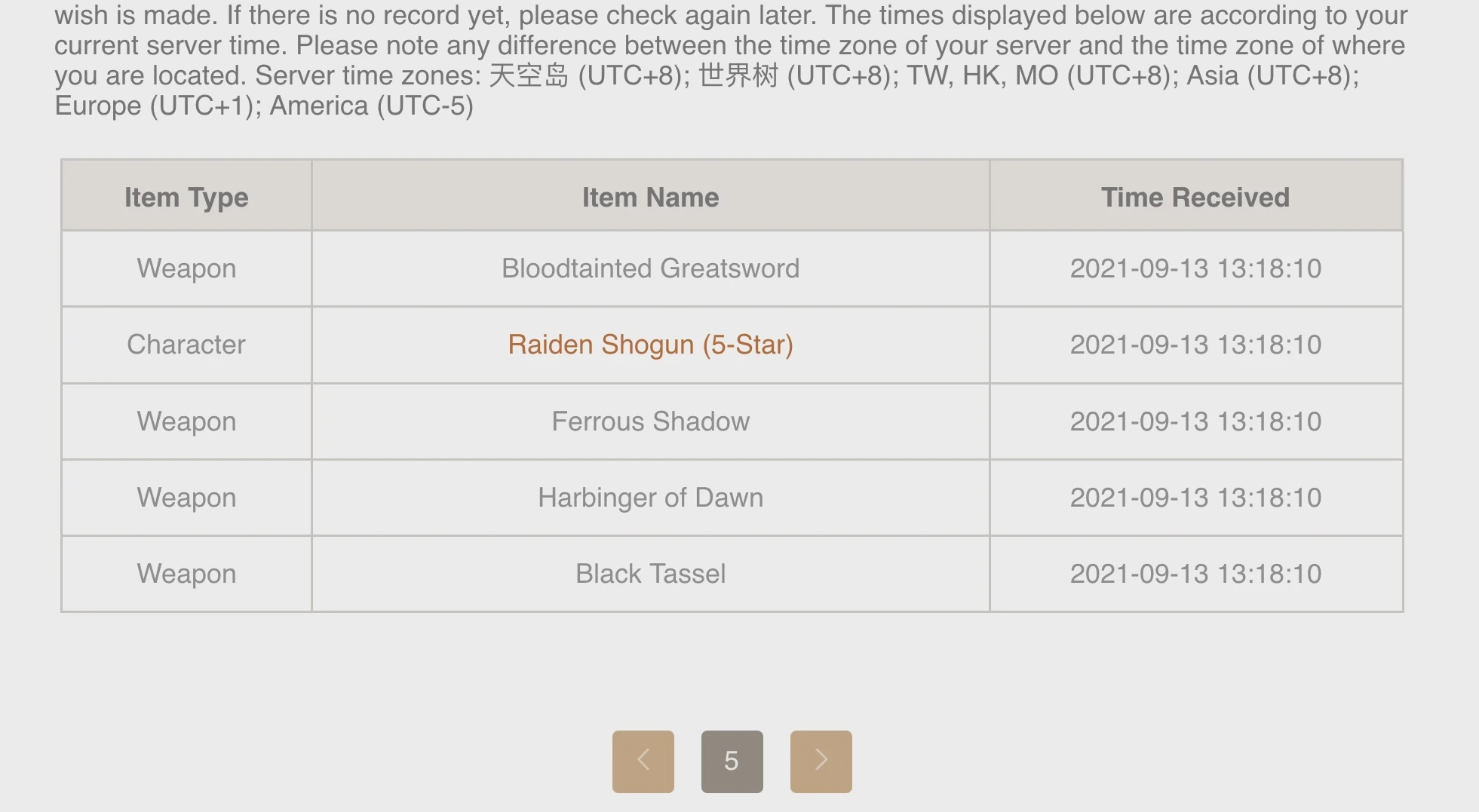Image resolution: width=1479 pixels, height=812 pixels.
Task: Click the Bloodtainted Greatsword item name
Action: 650,268
